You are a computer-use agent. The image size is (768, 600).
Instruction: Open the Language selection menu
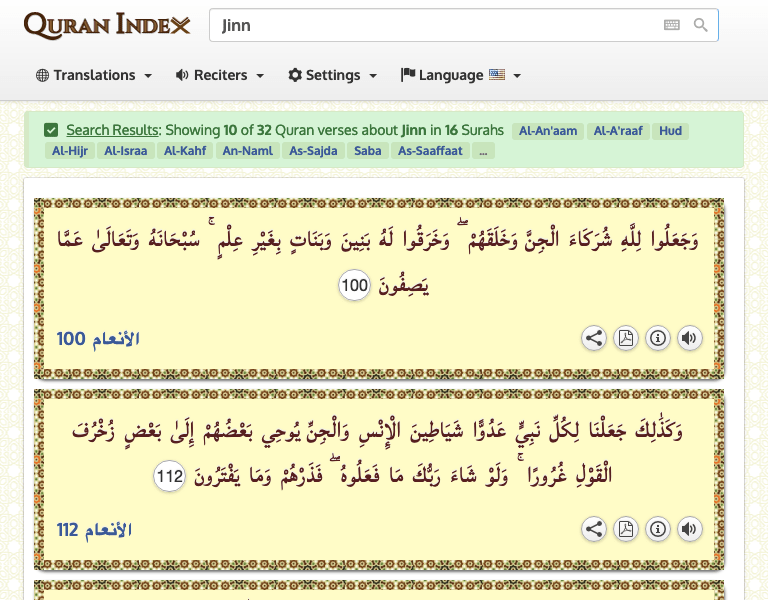pyautogui.click(x=453, y=75)
